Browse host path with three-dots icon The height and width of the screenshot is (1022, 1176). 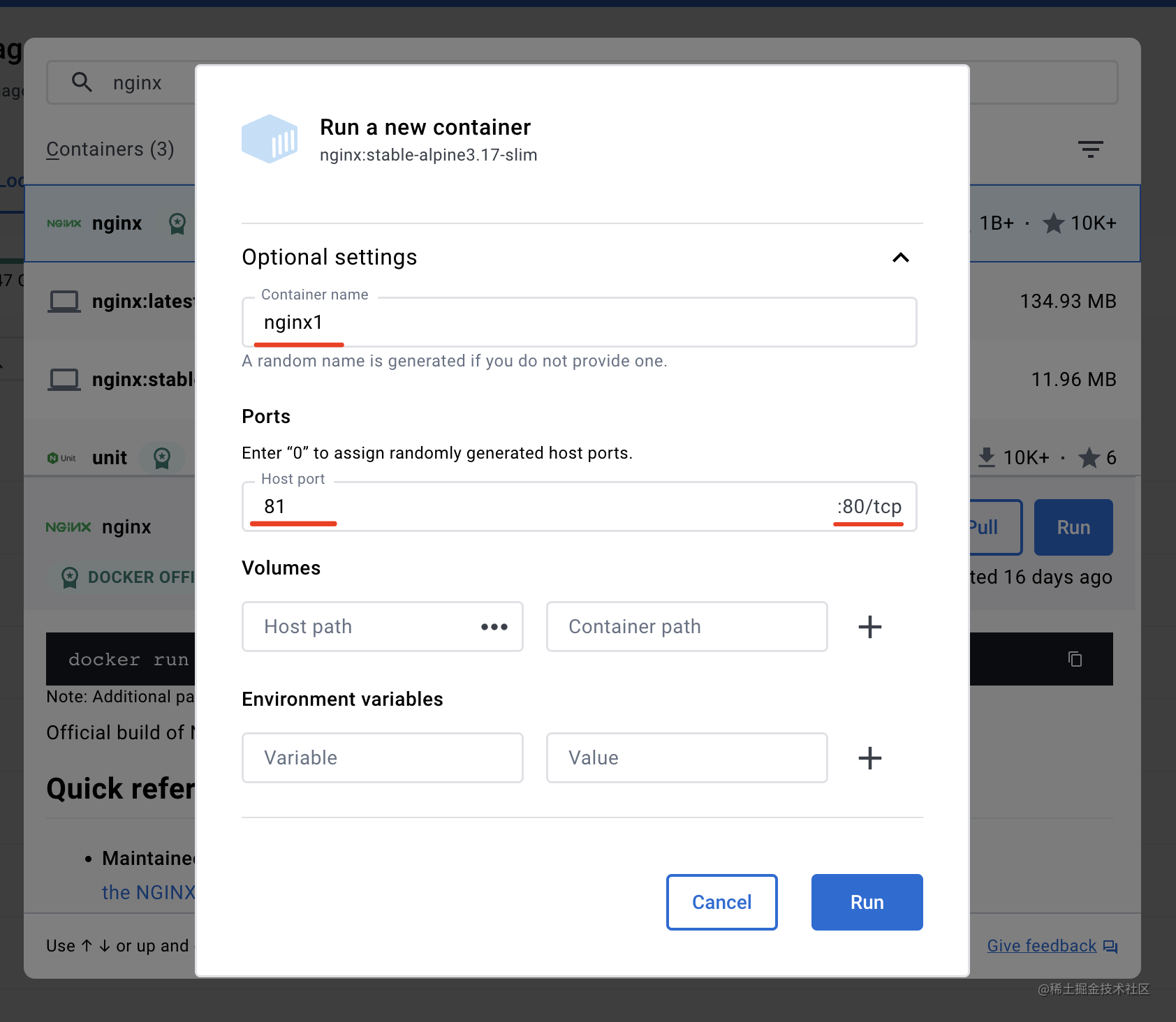494,627
